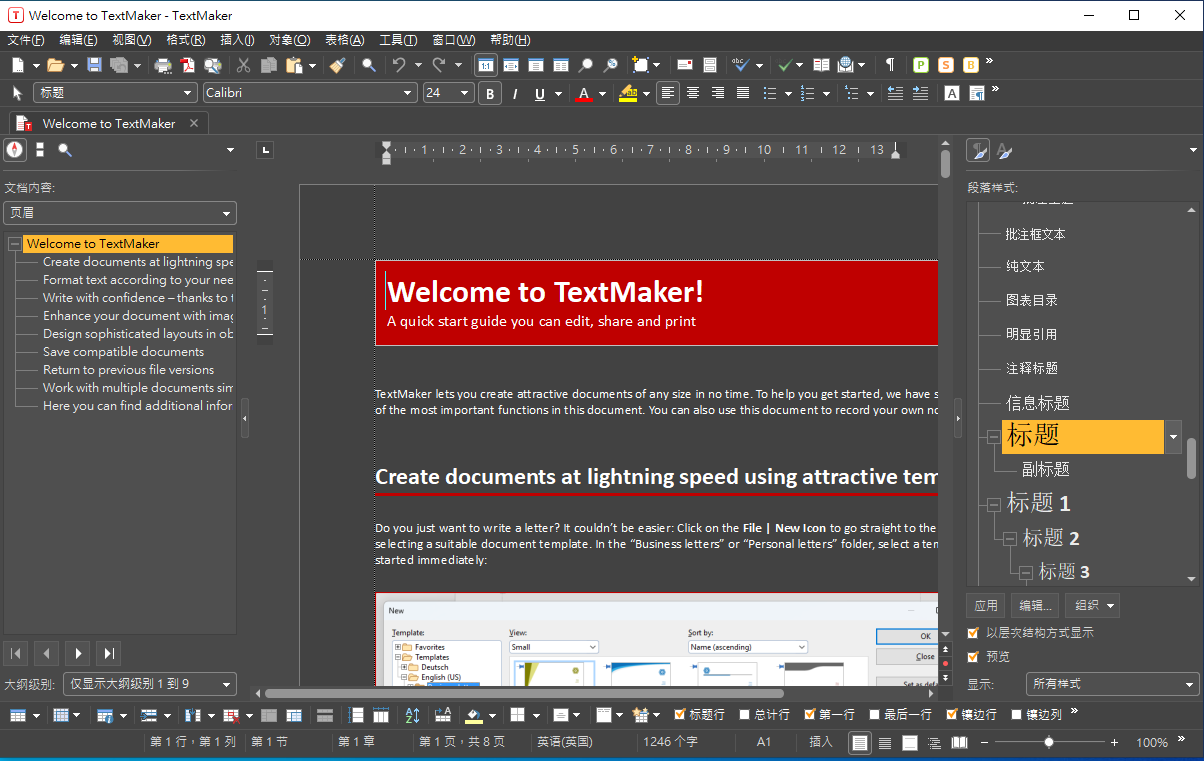
Task: Toggle Italic formatting button
Action: point(515,94)
